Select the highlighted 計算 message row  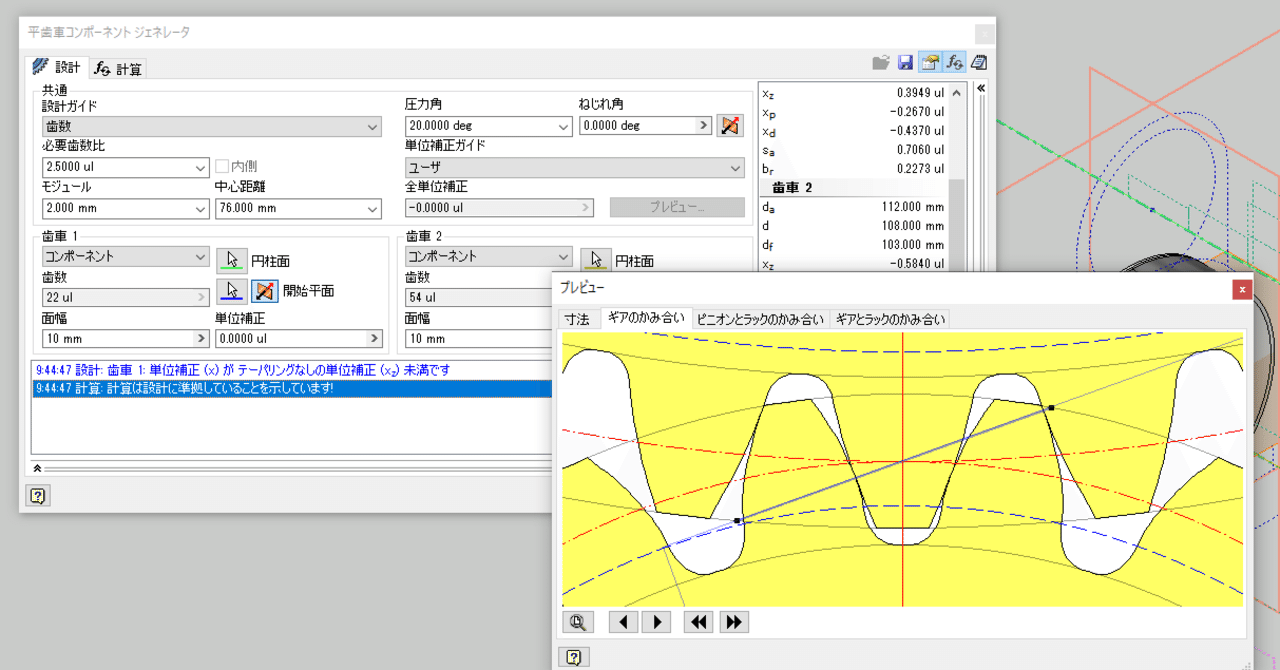coord(292,388)
